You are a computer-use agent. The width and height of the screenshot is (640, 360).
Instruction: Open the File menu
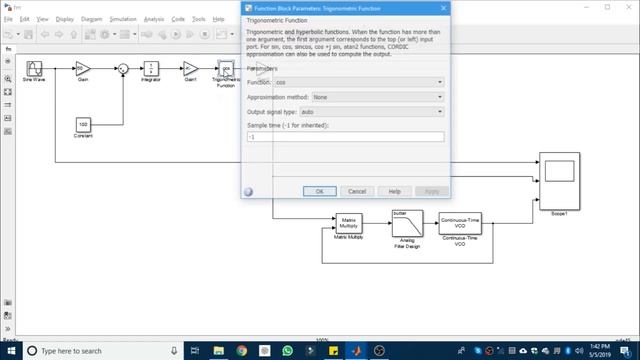tap(8, 19)
